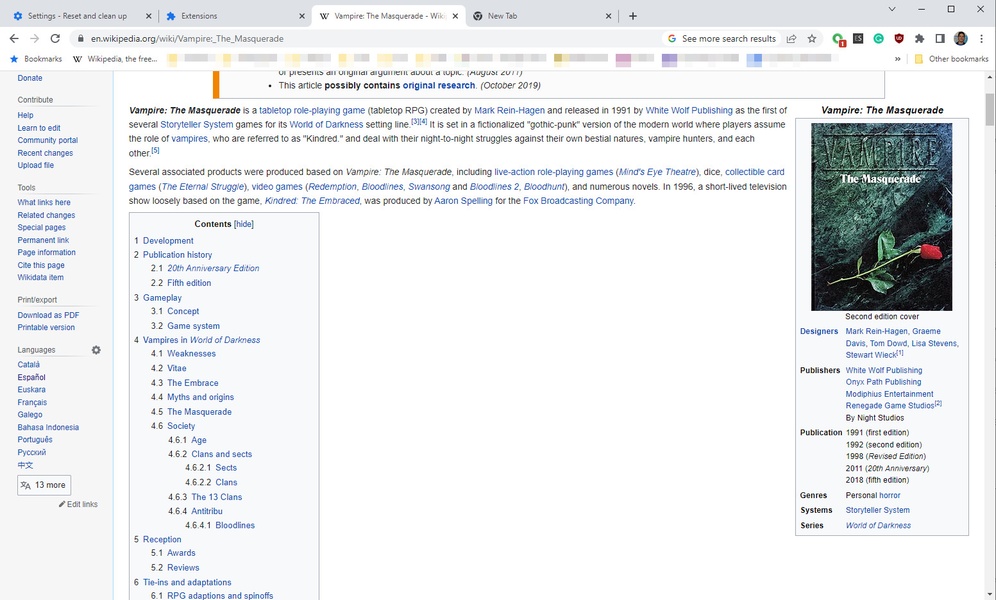Bookmark this page with the star icon
The height and width of the screenshot is (600, 996).
812,38
